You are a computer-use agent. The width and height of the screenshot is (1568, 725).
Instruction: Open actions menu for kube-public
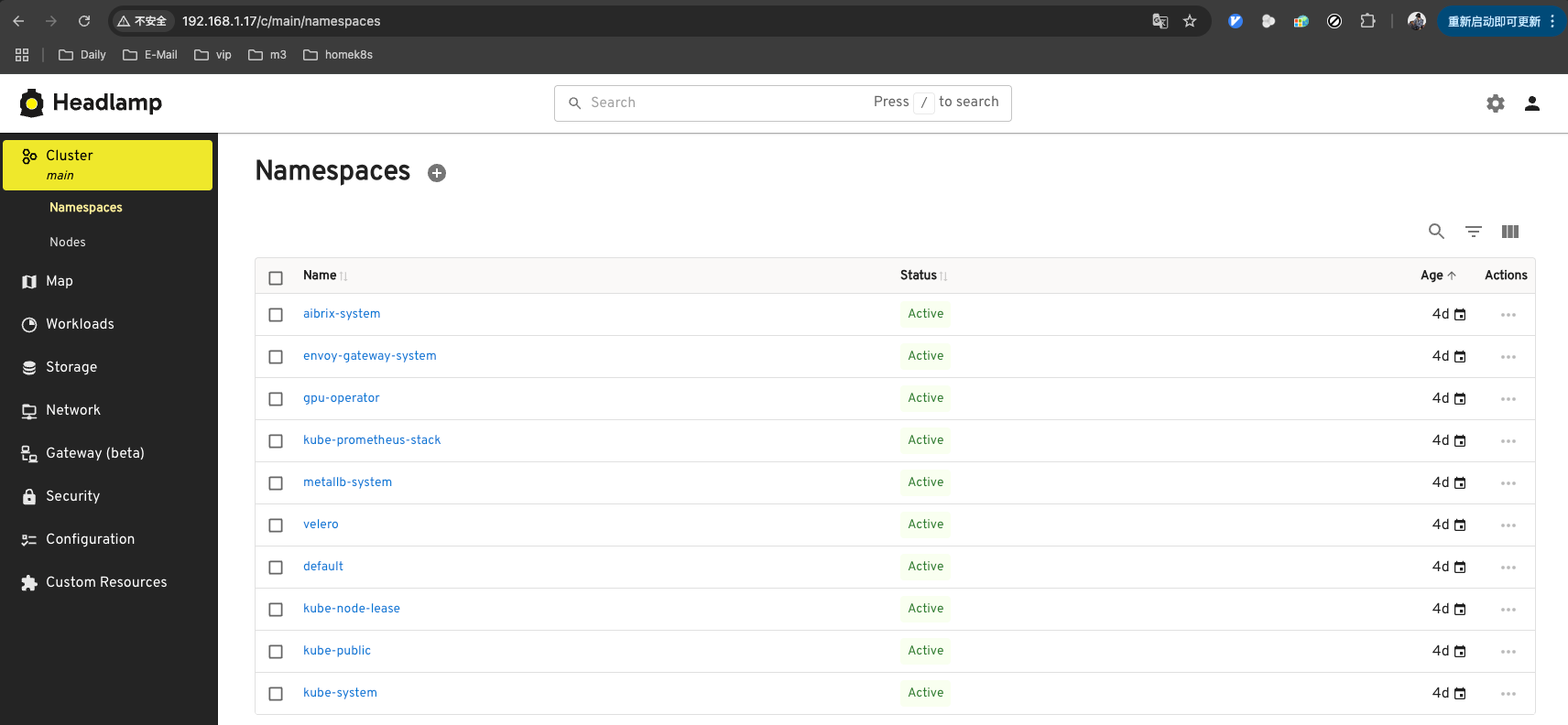click(x=1508, y=652)
